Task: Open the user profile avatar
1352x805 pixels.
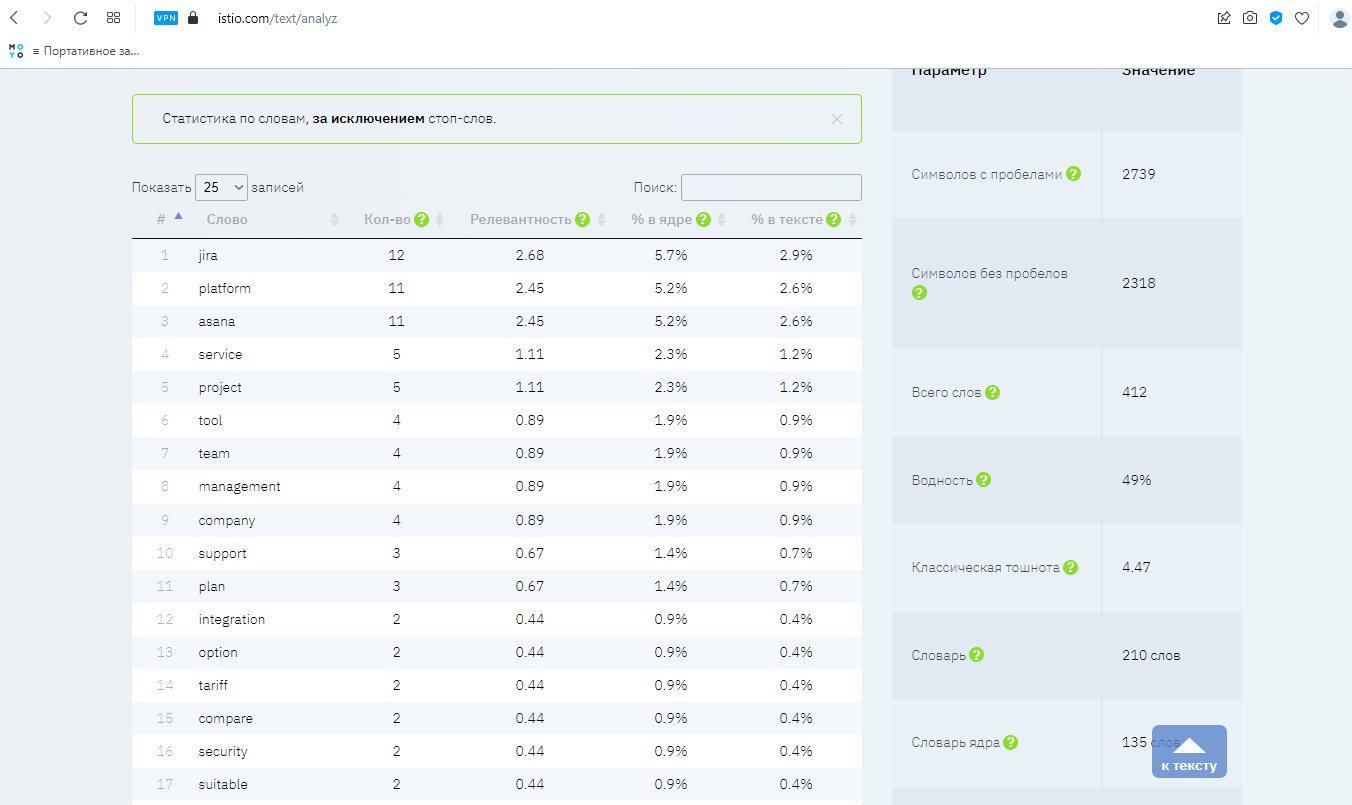Action: tap(1340, 18)
